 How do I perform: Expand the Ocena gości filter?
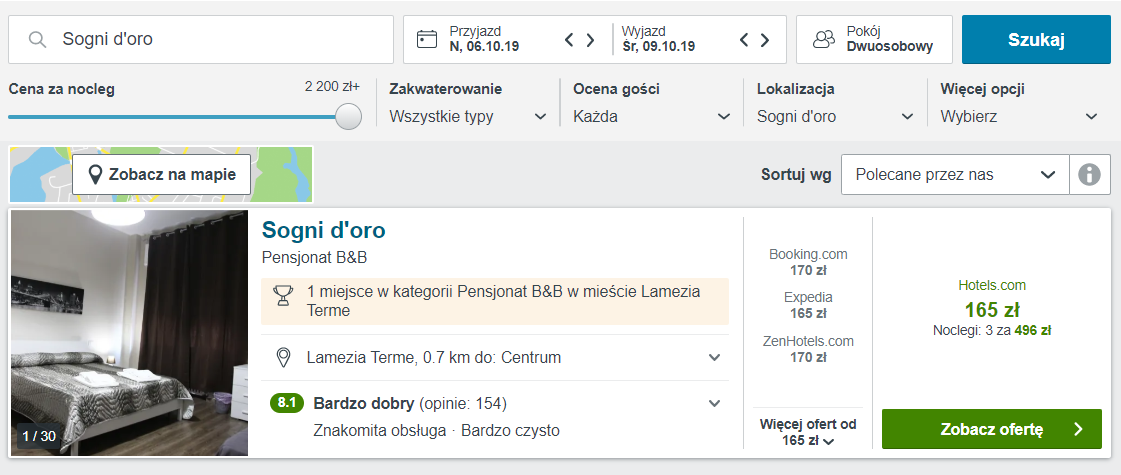(652, 116)
